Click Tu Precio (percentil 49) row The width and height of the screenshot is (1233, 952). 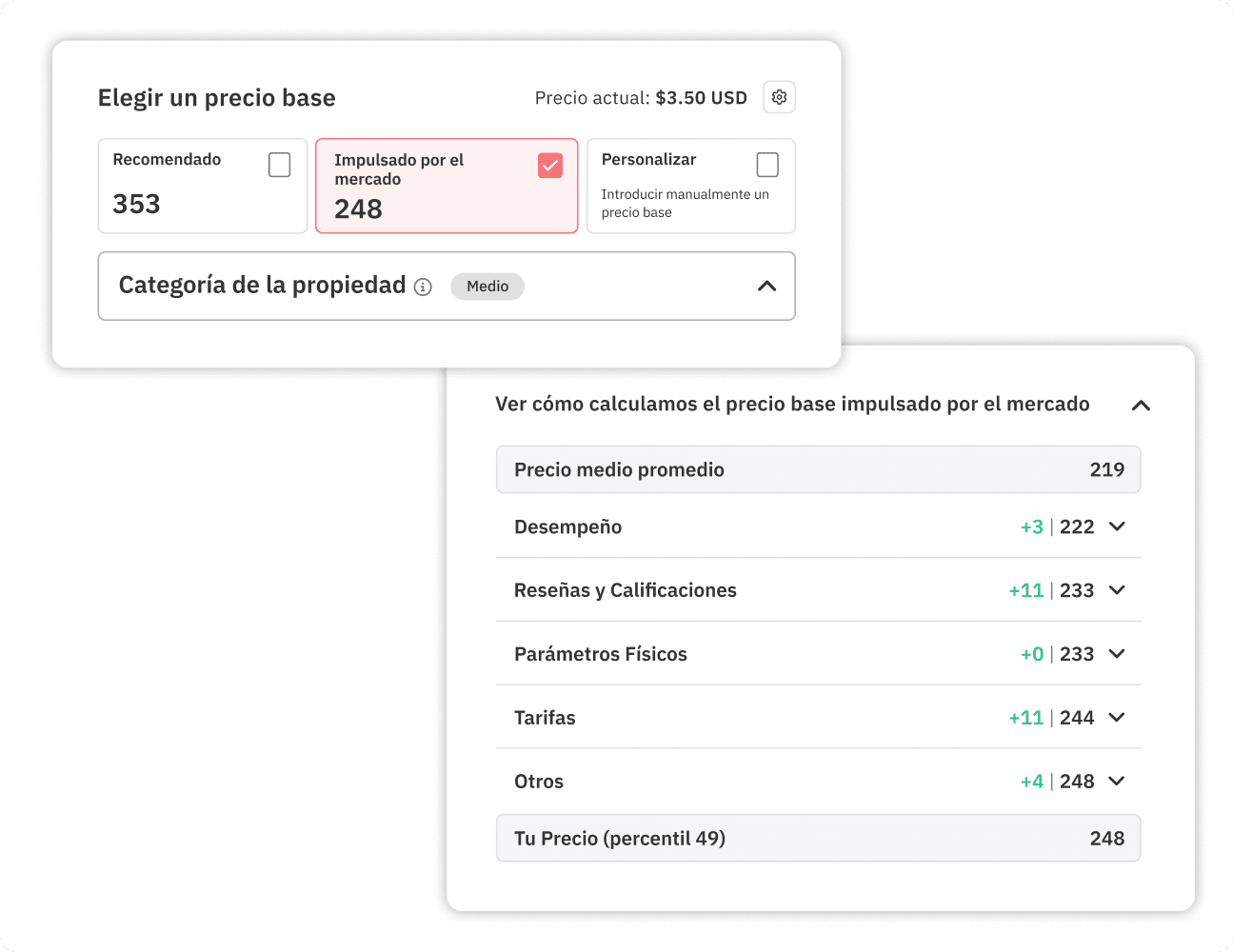(x=817, y=839)
